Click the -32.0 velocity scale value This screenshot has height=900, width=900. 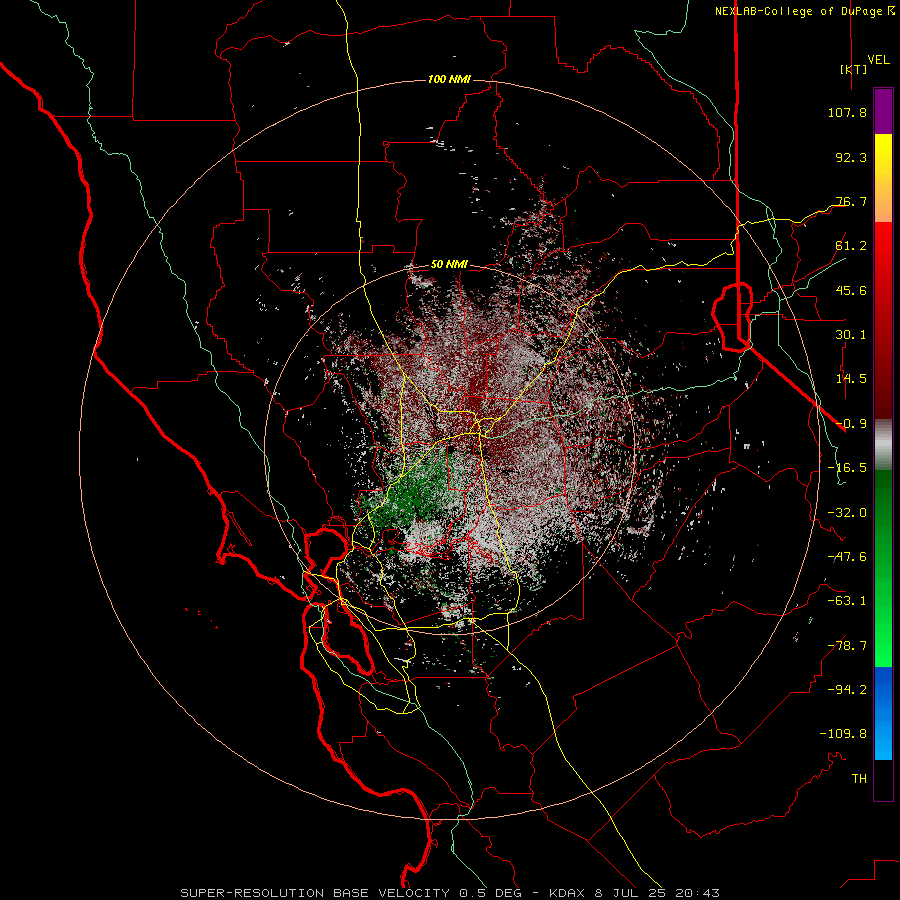847,513
